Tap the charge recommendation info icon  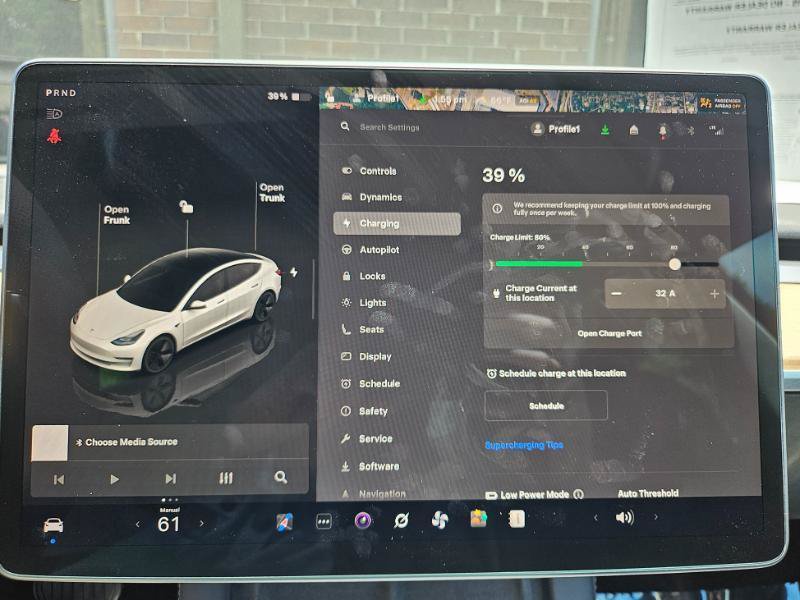pos(497,209)
